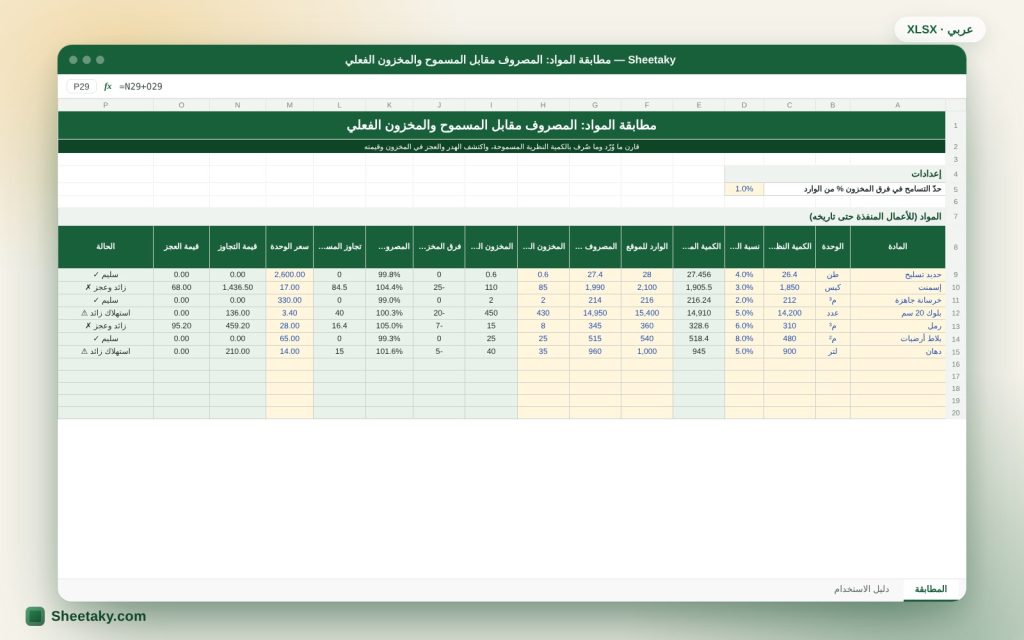Select the cell with value 1,905.5

pos(699,287)
